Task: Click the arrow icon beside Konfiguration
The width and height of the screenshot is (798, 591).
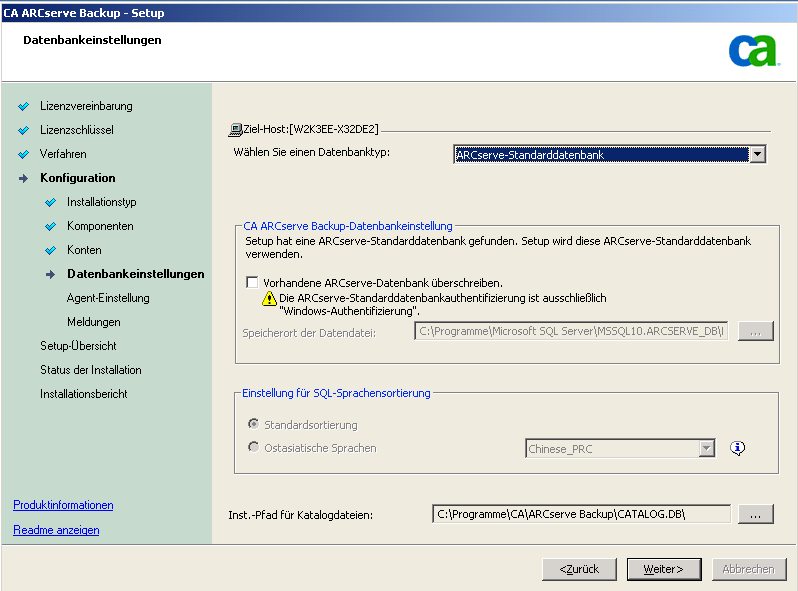Action: pyautogui.click(x=23, y=178)
